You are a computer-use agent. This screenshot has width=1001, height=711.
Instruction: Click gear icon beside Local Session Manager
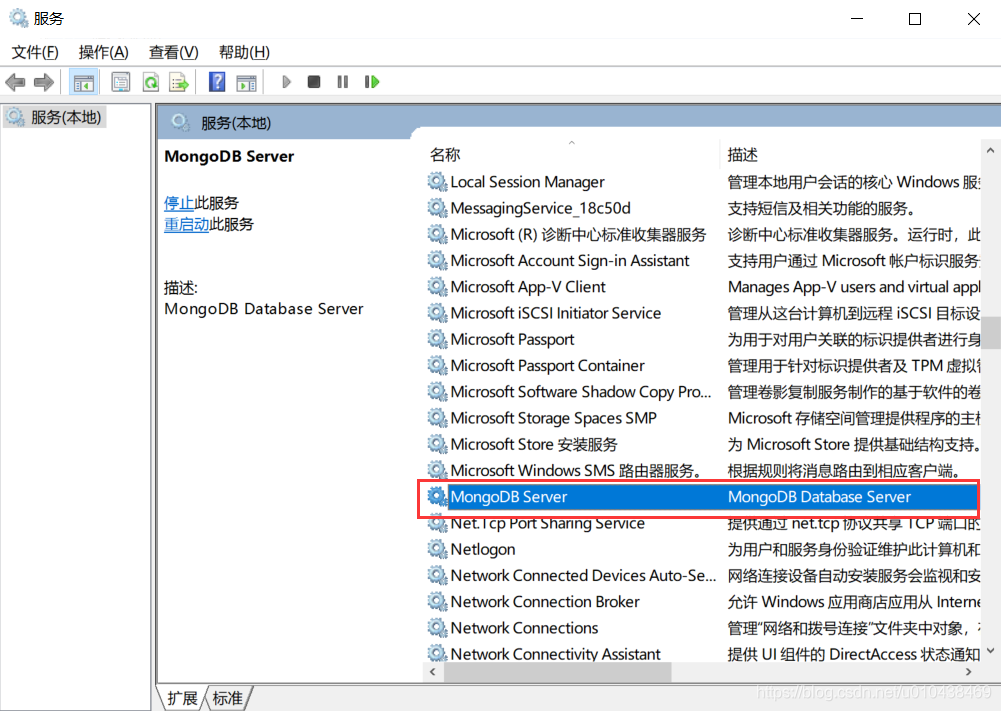pyautogui.click(x=437, y=182)
